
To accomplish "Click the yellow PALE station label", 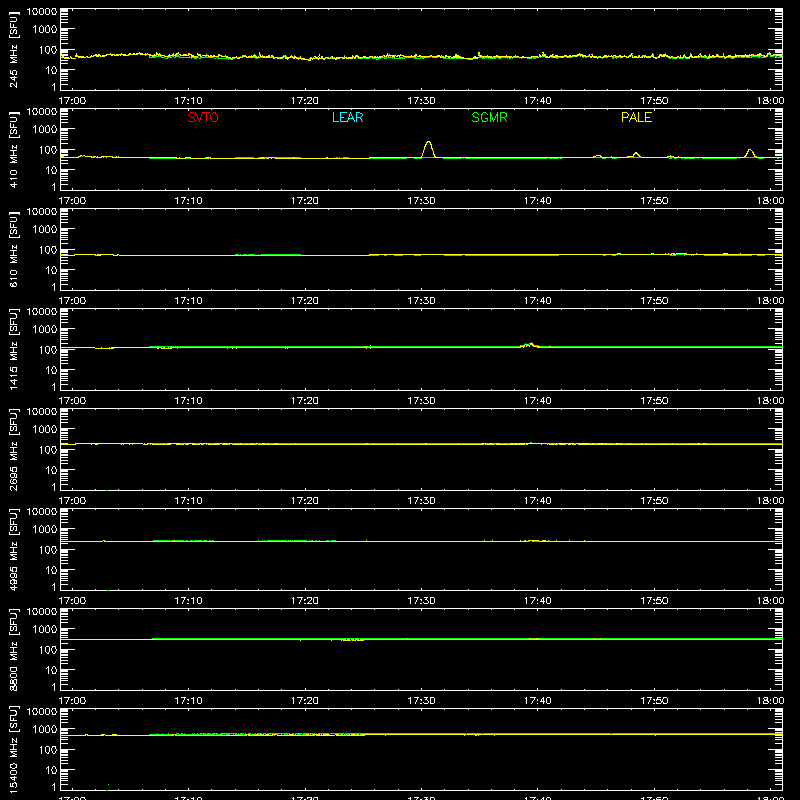I will tap(636, 117).
